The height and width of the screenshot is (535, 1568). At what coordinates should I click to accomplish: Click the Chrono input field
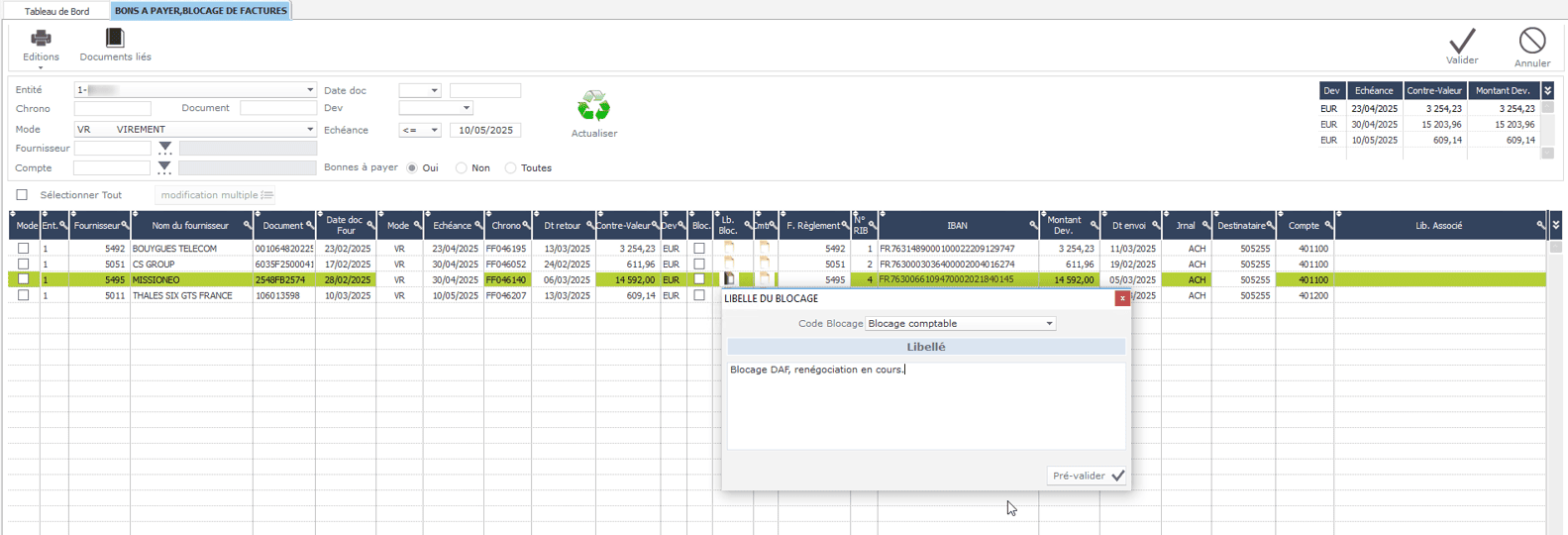tap(113, 108)
